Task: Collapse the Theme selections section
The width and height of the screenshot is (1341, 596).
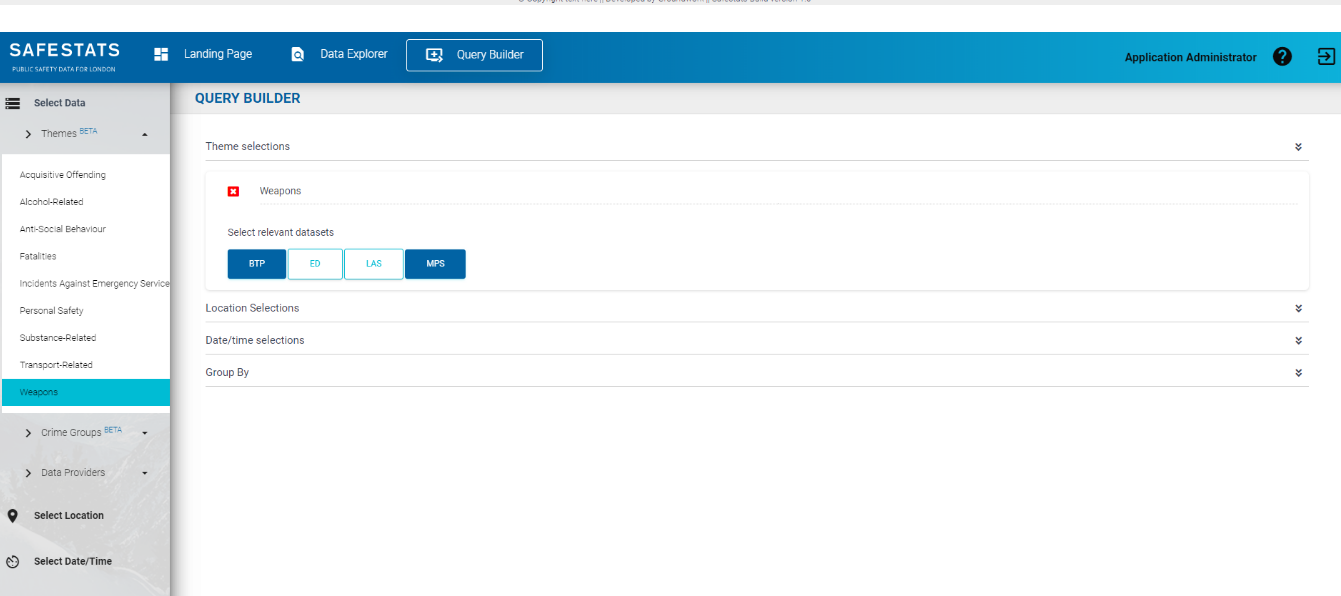Action: pyautogui.click(x=1298, y=147)
